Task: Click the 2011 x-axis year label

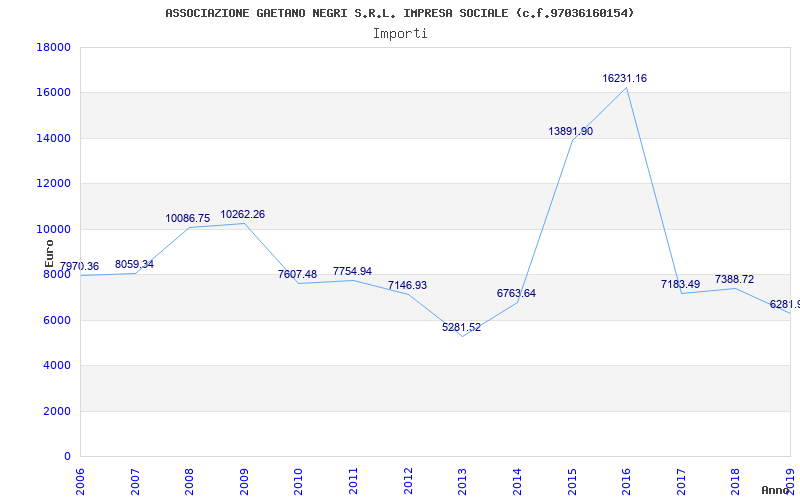Action: [x=354, y=481]
